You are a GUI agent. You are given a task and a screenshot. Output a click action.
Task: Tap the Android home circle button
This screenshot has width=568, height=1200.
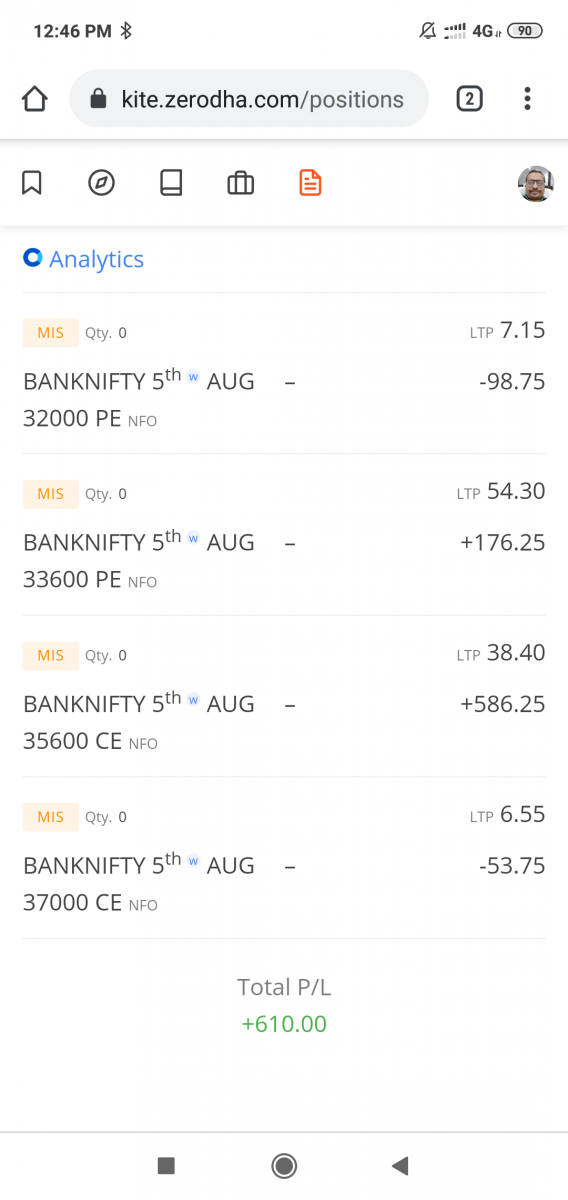[284, 1165]
